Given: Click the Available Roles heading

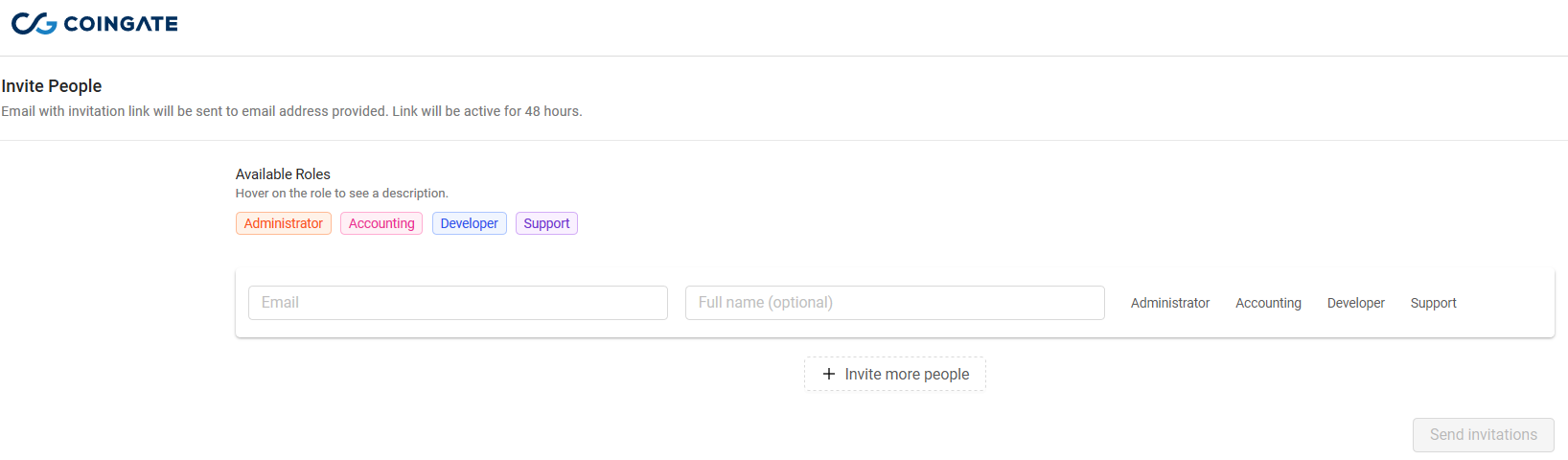Looking at the screenshot, I should [283, 174].
